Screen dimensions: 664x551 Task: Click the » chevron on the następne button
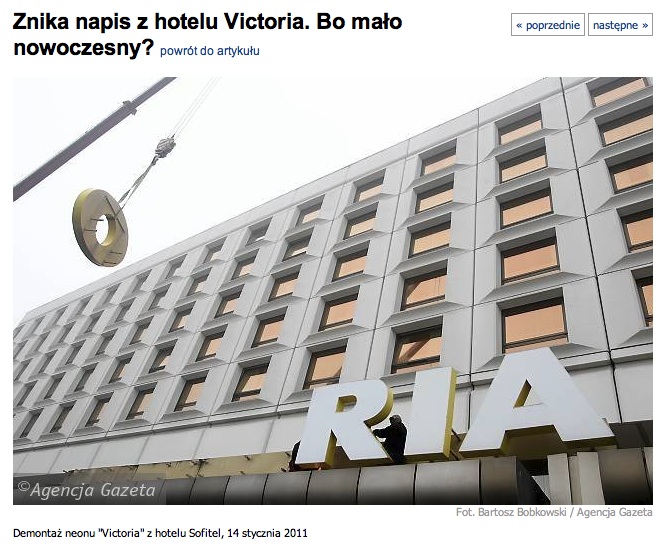[x=645, y=25]
